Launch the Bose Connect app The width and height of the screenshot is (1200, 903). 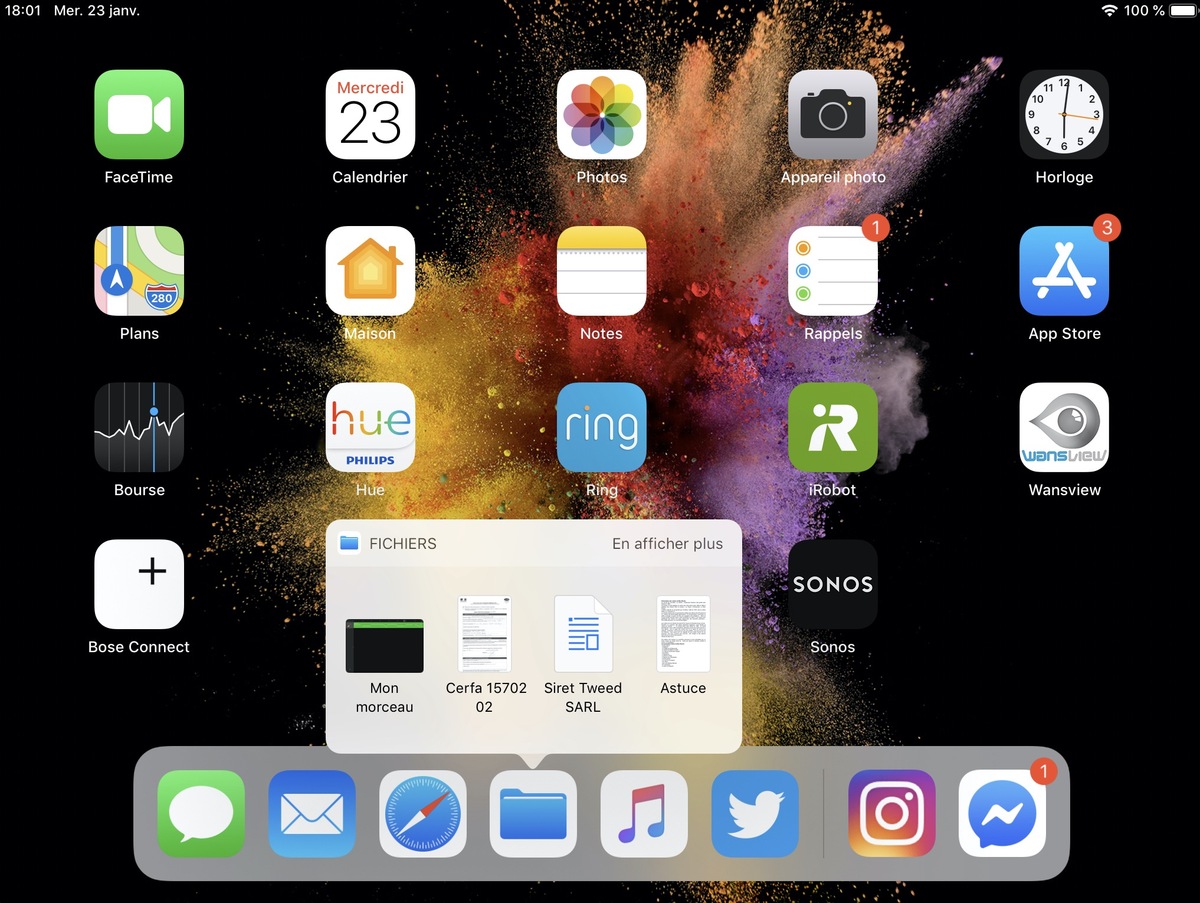139,584
